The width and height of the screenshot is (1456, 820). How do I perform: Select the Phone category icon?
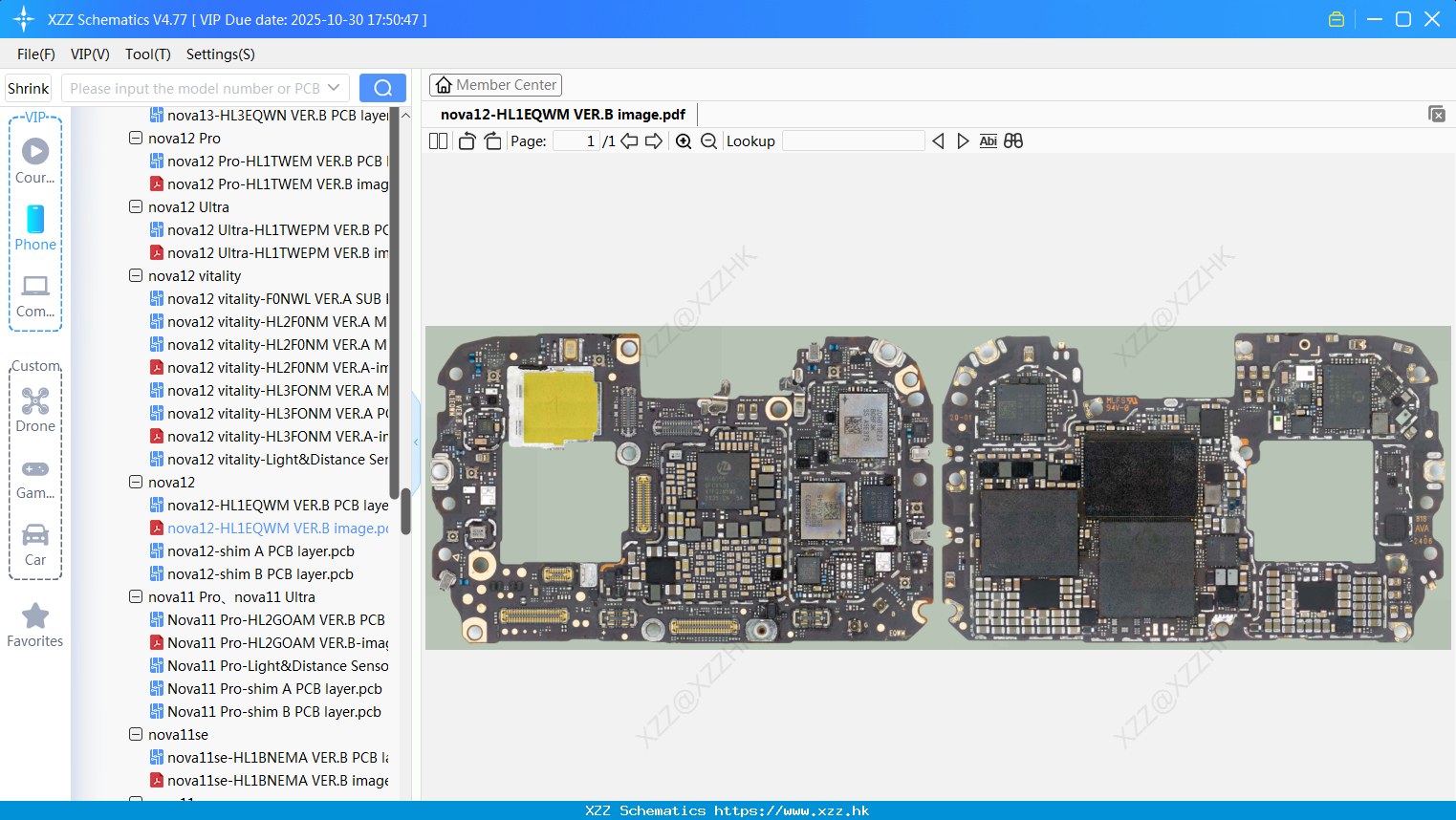click(35, 228)
